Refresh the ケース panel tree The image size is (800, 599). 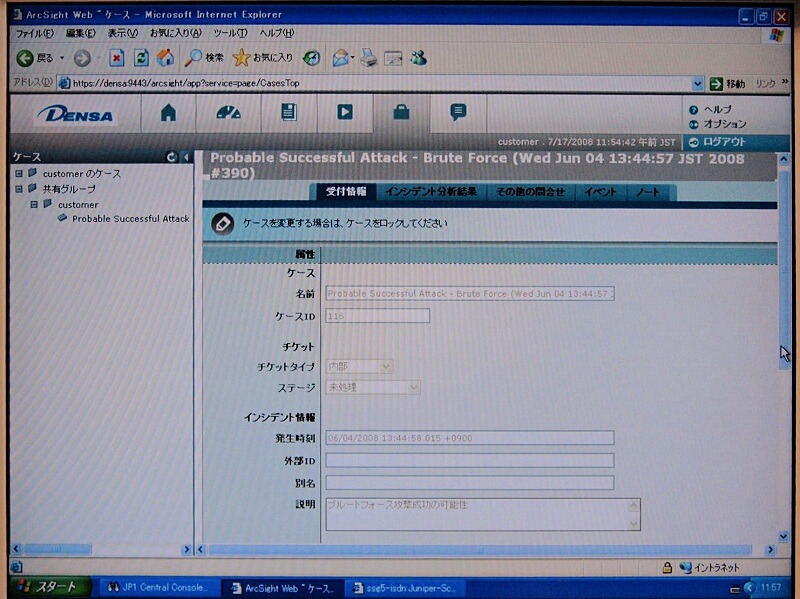(x=171, y=157)
